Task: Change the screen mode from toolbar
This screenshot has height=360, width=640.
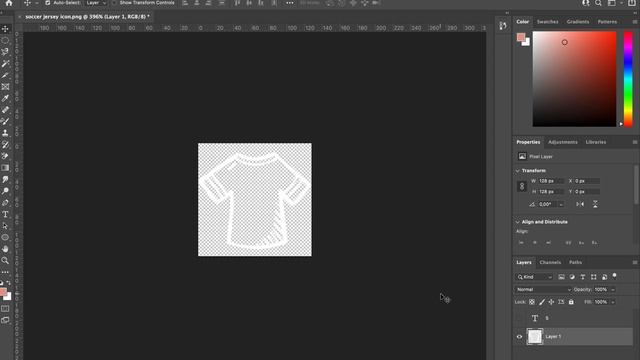Action: [x=5, y=320]
